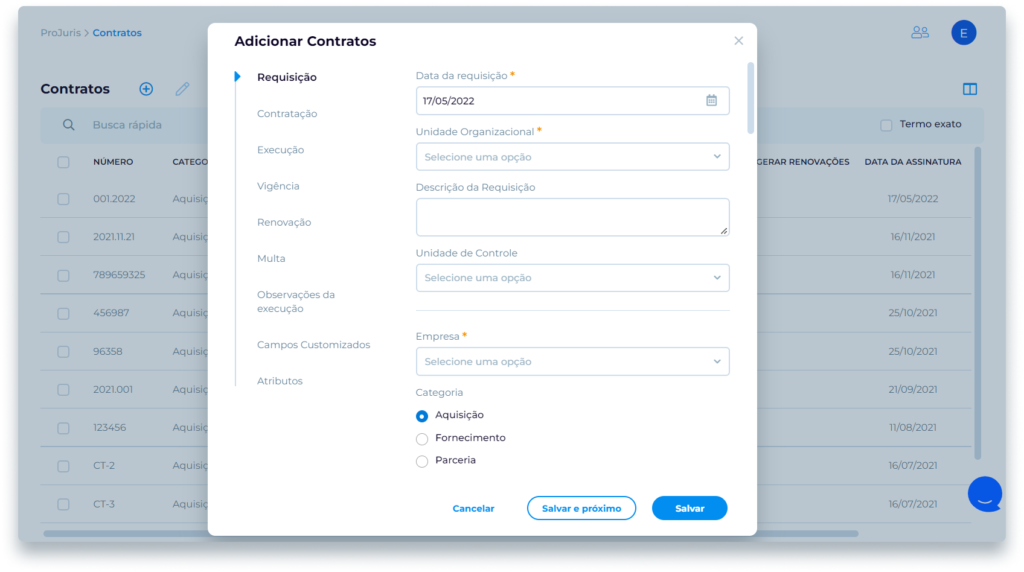This screenshot has width=1024, height=572.
Task: Open the chat support bubble
Action: click(x=984, y=494)
